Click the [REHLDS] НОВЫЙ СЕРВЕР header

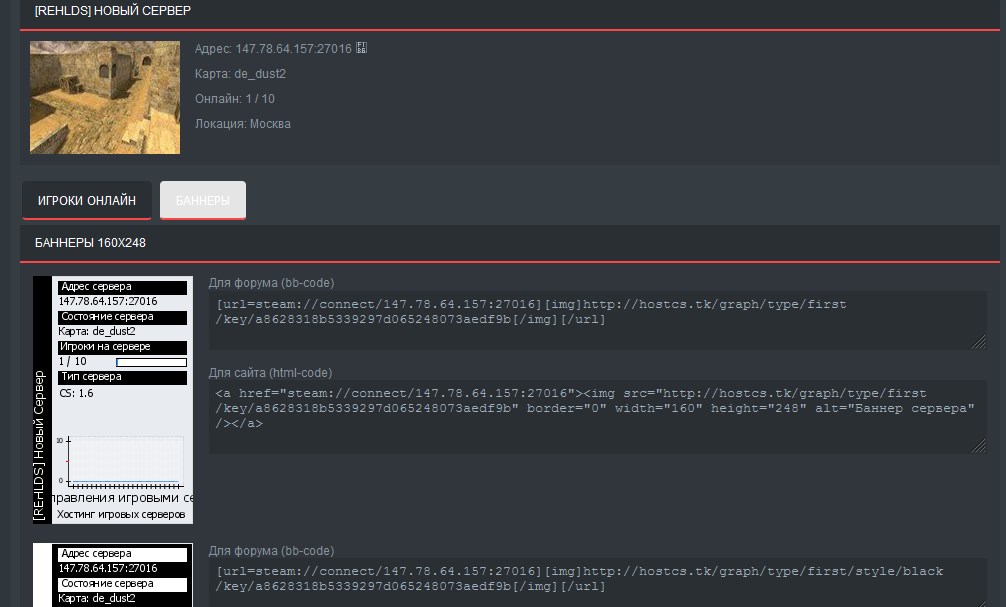point(113,11)
